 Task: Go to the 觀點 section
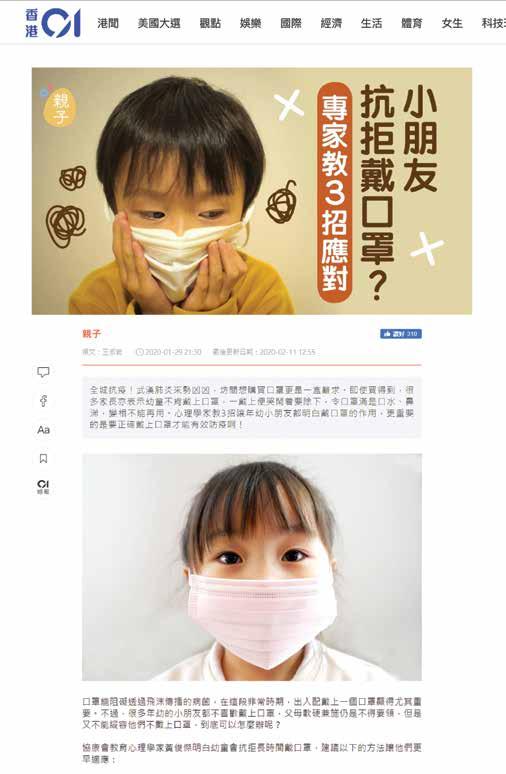pos(210,23)
